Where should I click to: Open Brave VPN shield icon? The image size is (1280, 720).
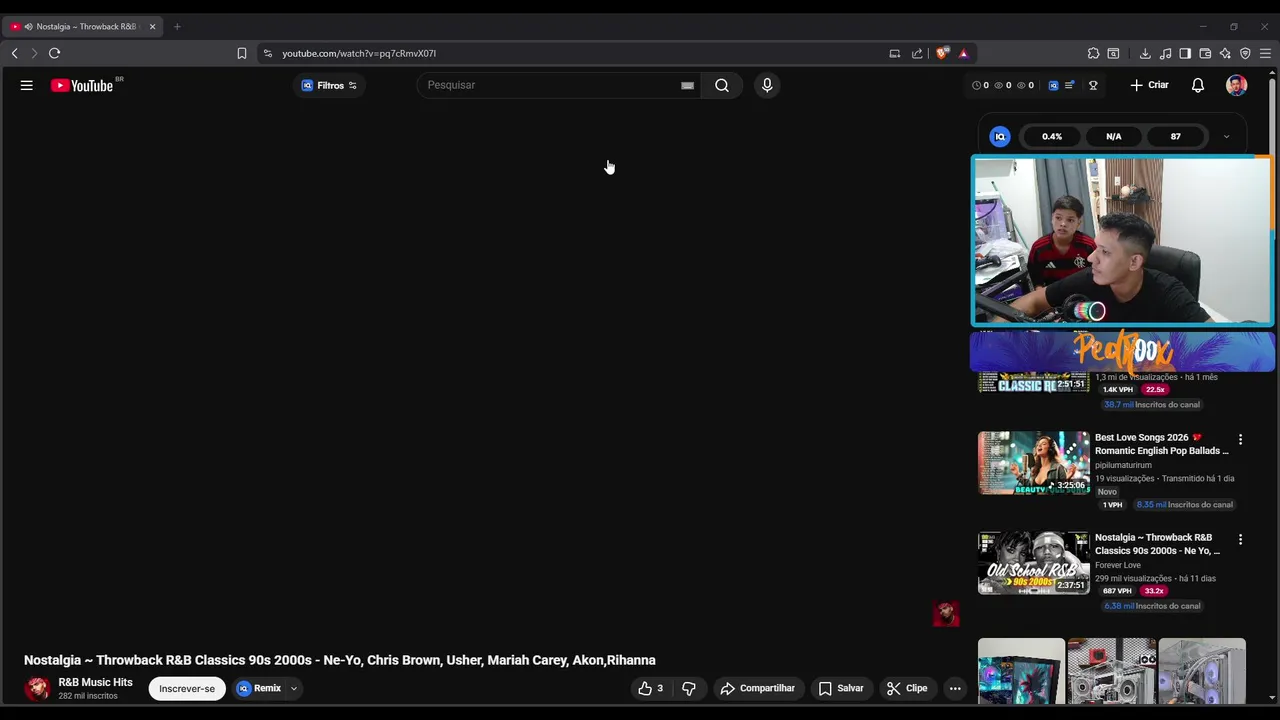tap(1245, 53)
